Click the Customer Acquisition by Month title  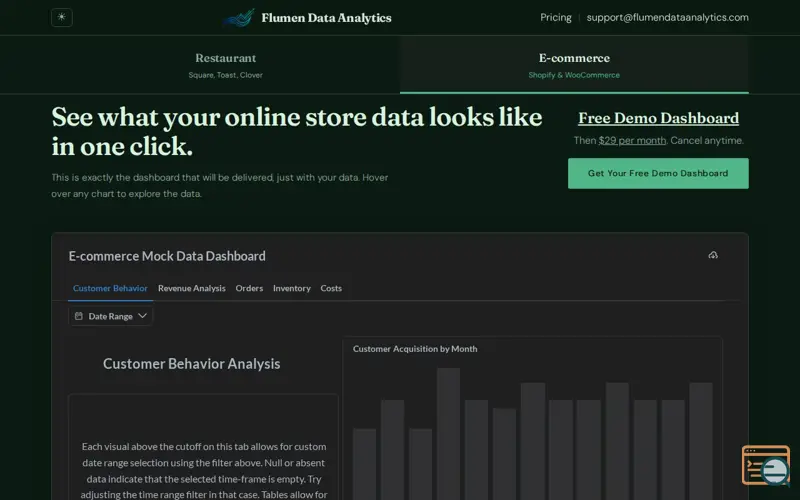415,349
